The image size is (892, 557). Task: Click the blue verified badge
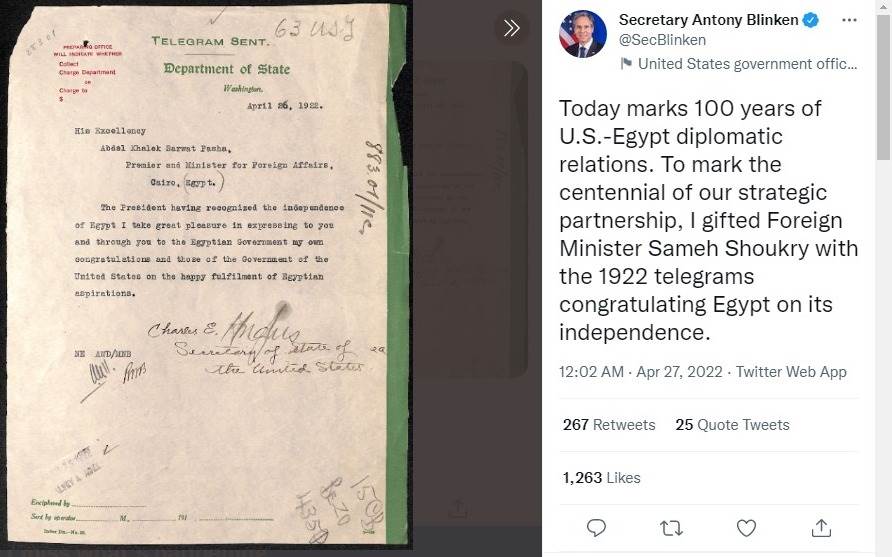tap(811, 20)
